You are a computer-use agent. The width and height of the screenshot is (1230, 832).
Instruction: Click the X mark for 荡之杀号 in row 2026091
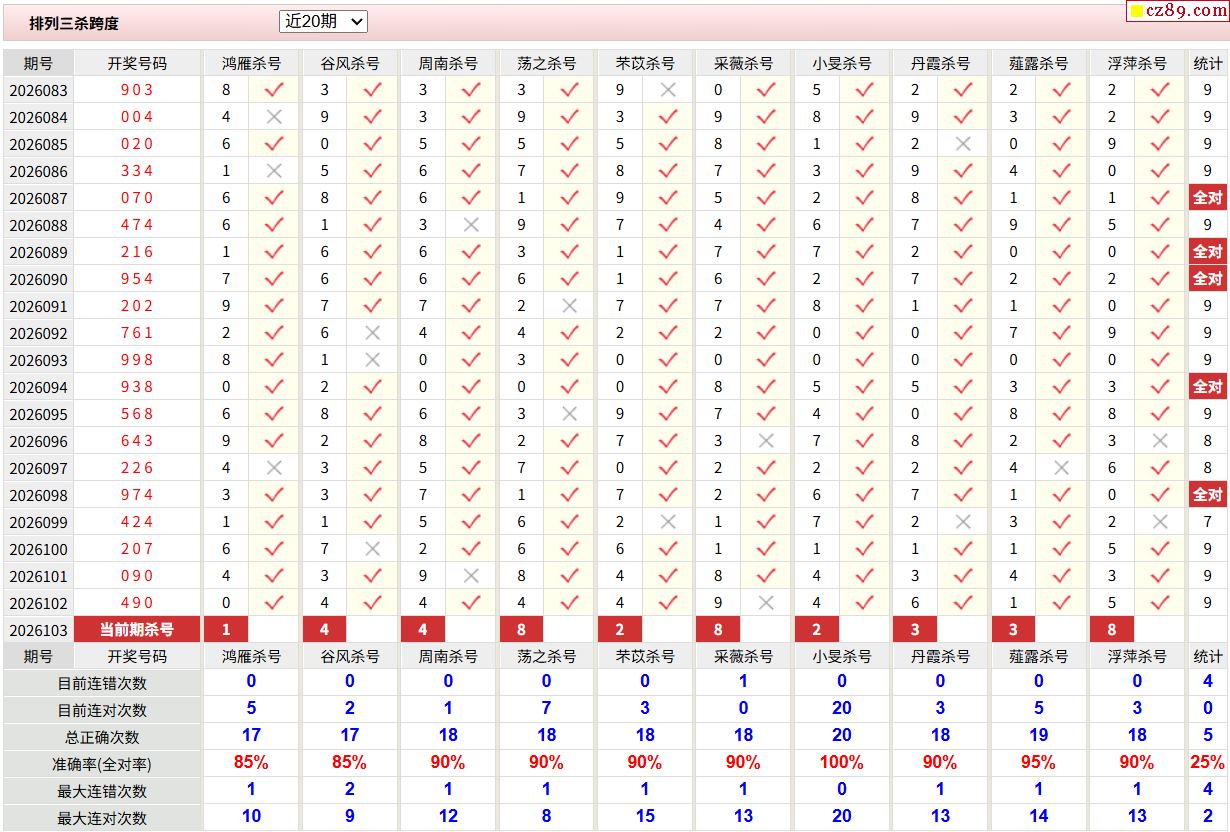click(x=570, y=306)
